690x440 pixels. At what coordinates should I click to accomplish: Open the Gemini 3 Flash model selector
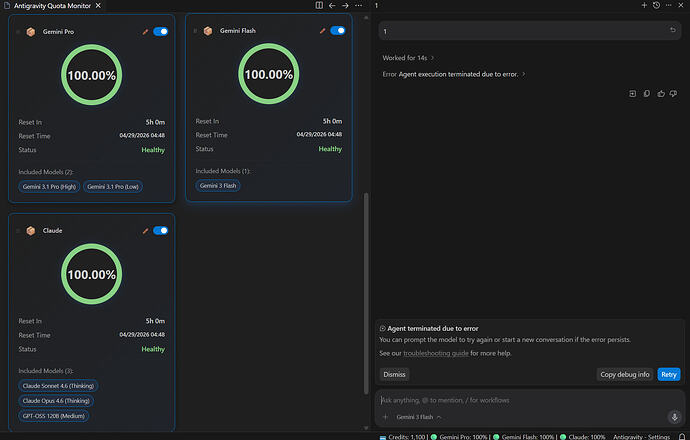pos(418,417)
